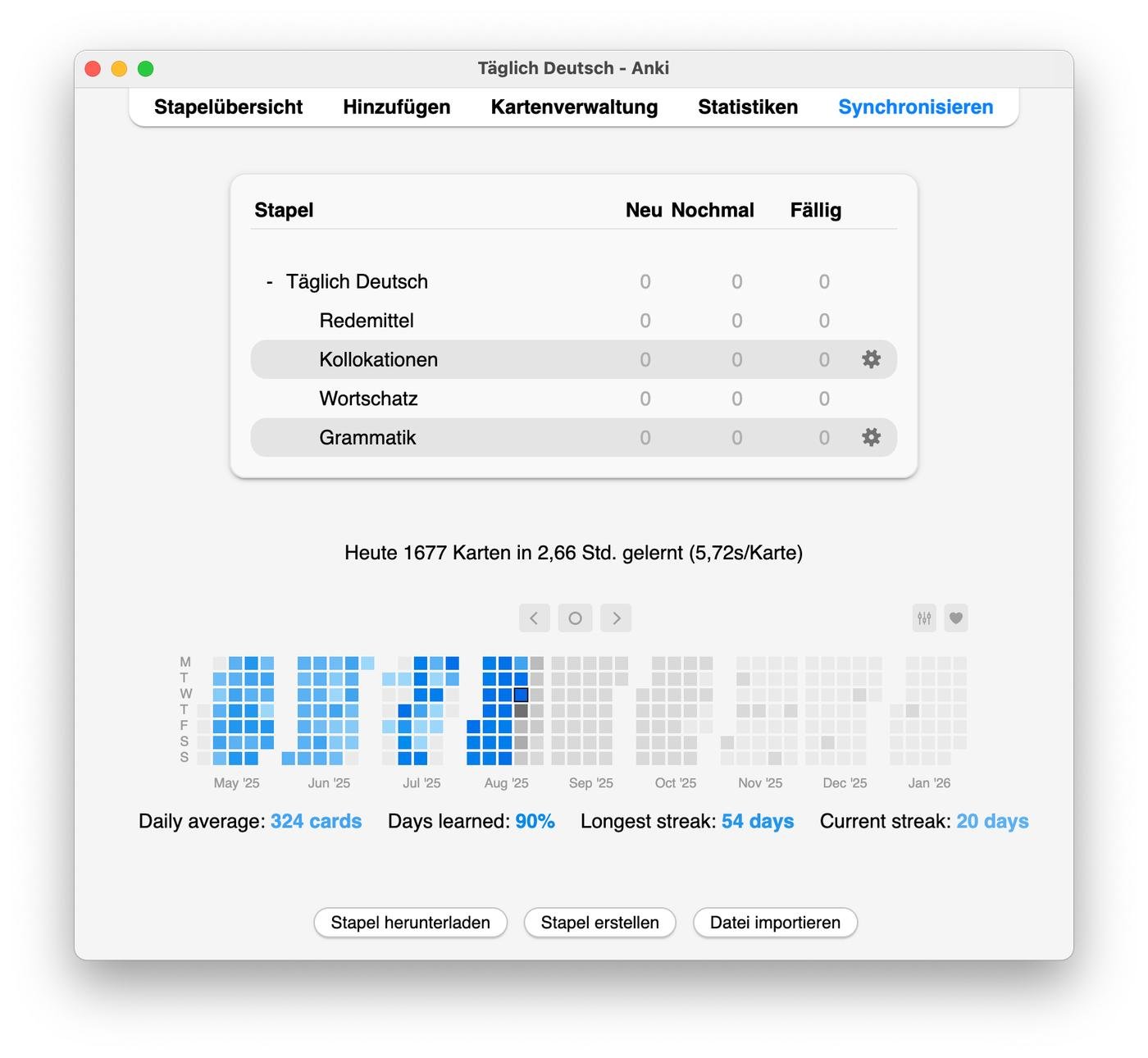The width and height of the screenshot is (1148, 1058).
Task: Select the Wortschatz subdeck
Action: click(x=369, y=399)
